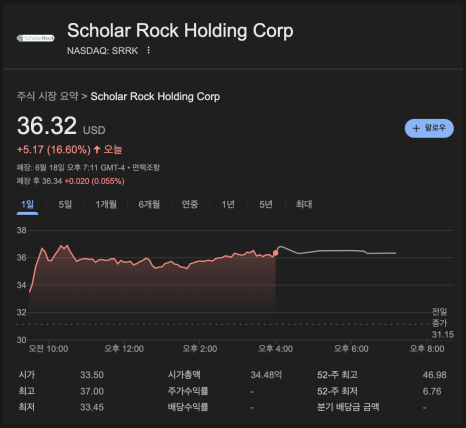Click the 최고 high value 37.00
Viewport: 466px width, 428px height.
pyautogui.click(x=92, y=391)
